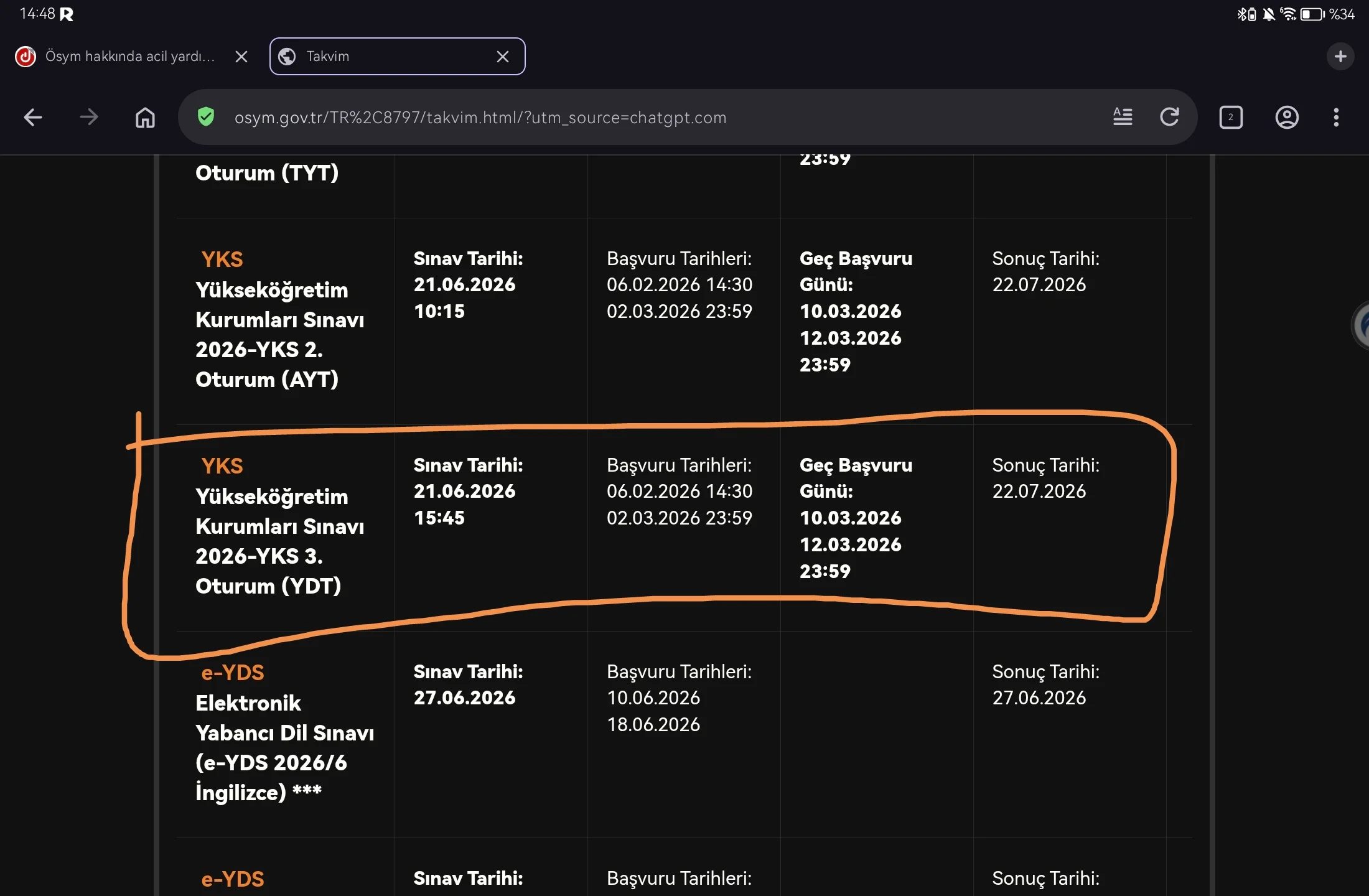Open the three-dot browser menu

[1336, 117]
